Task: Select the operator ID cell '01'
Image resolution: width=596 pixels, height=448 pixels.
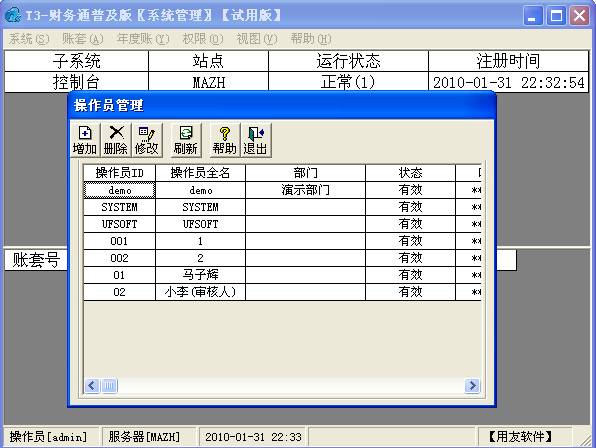Action: pyautogui.click(x=119, y=275)
